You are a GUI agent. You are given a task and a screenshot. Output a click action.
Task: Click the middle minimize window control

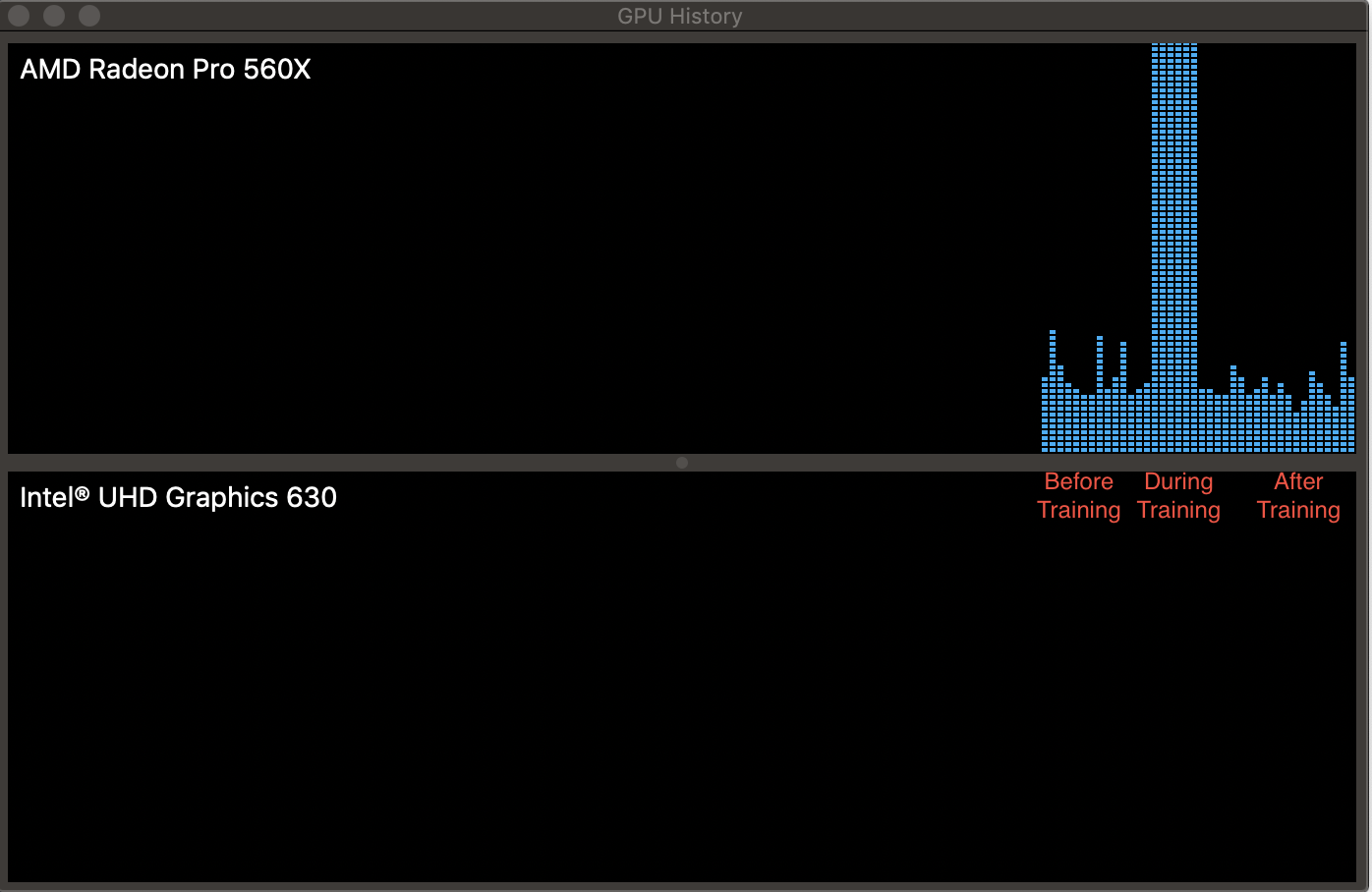(53, 16)
